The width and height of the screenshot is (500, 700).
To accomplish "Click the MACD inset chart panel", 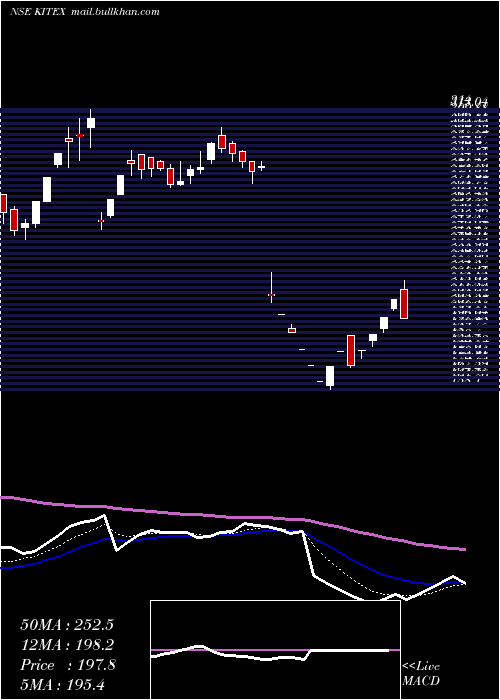I will click(x=275, y=650).
